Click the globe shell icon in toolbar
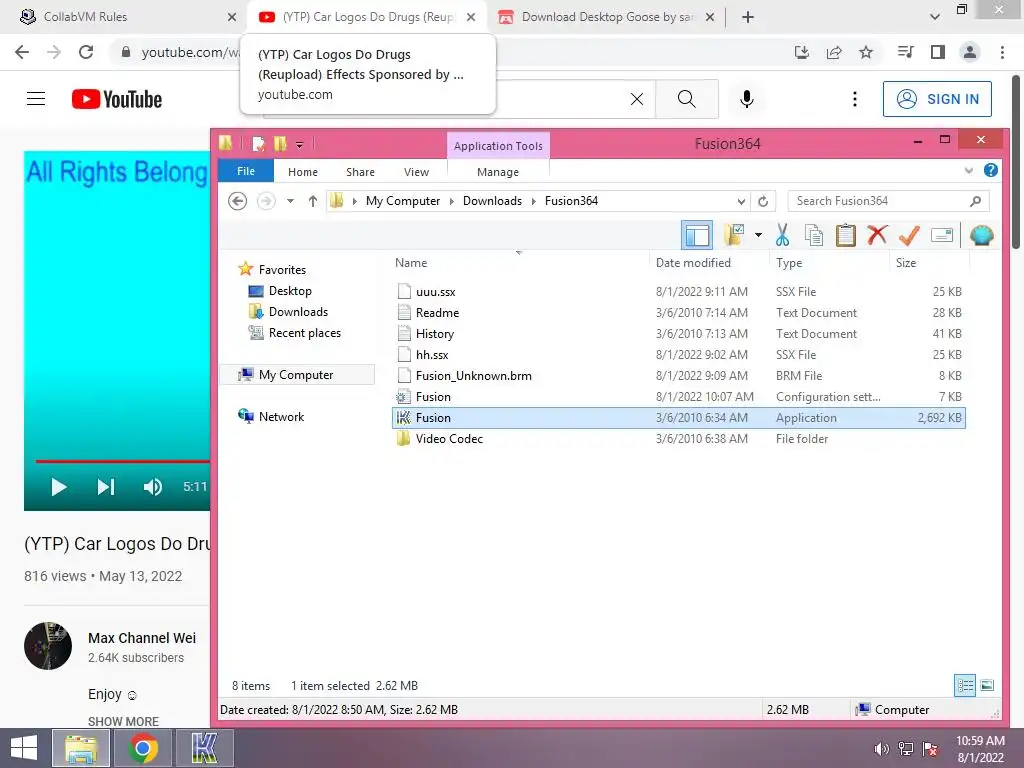1024x768 pixels. click(982, 235)
